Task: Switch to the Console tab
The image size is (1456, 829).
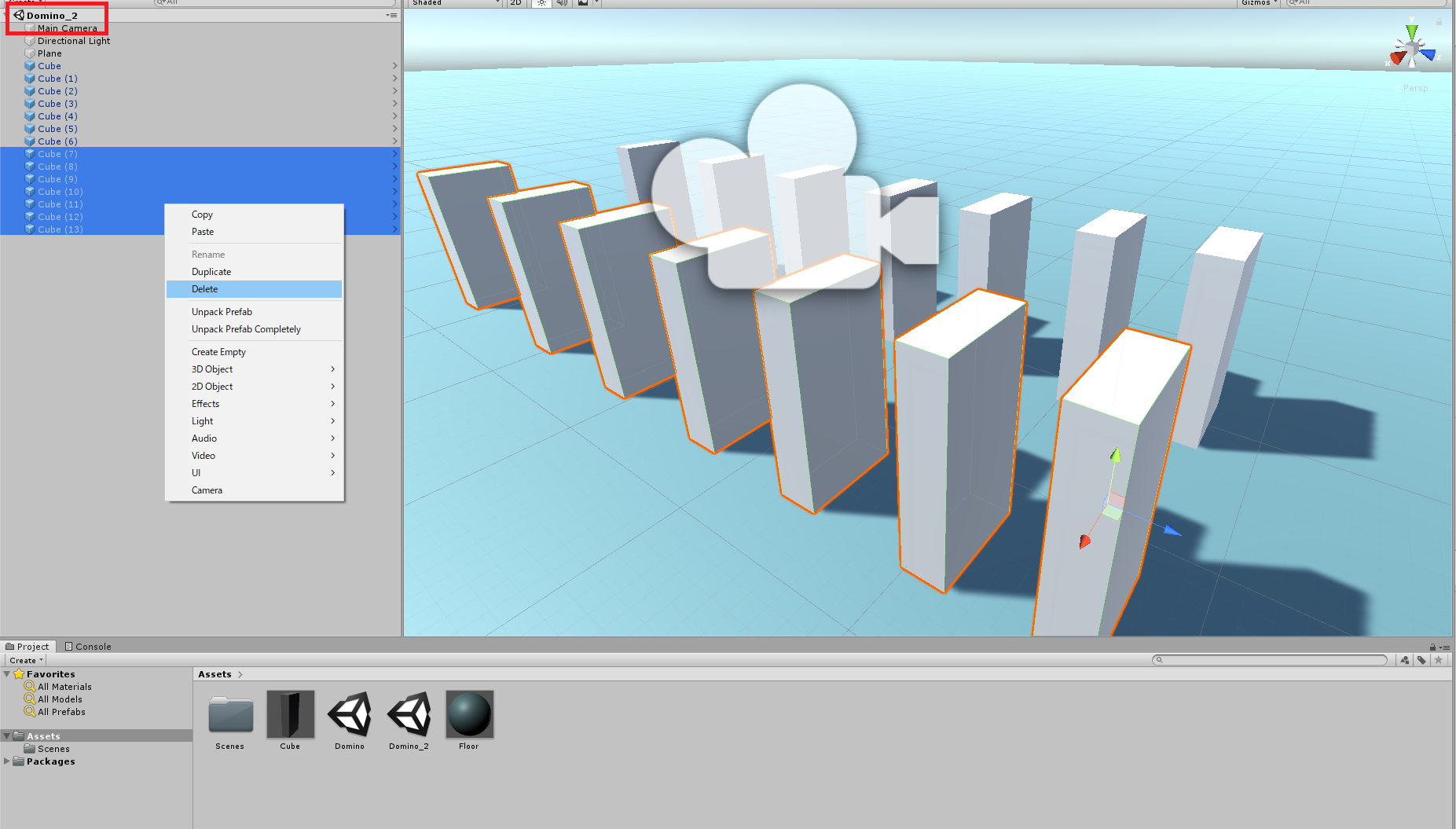Action: point(88,647)
